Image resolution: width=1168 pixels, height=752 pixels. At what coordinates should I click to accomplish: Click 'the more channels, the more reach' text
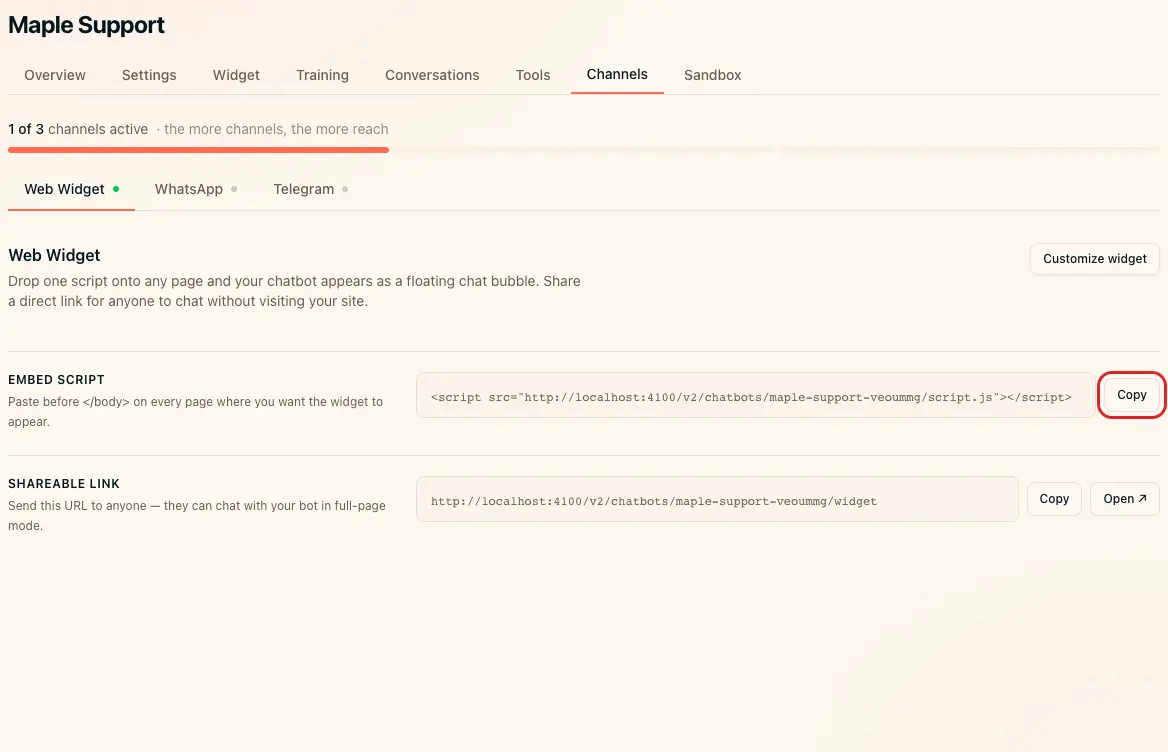point(276,129)
